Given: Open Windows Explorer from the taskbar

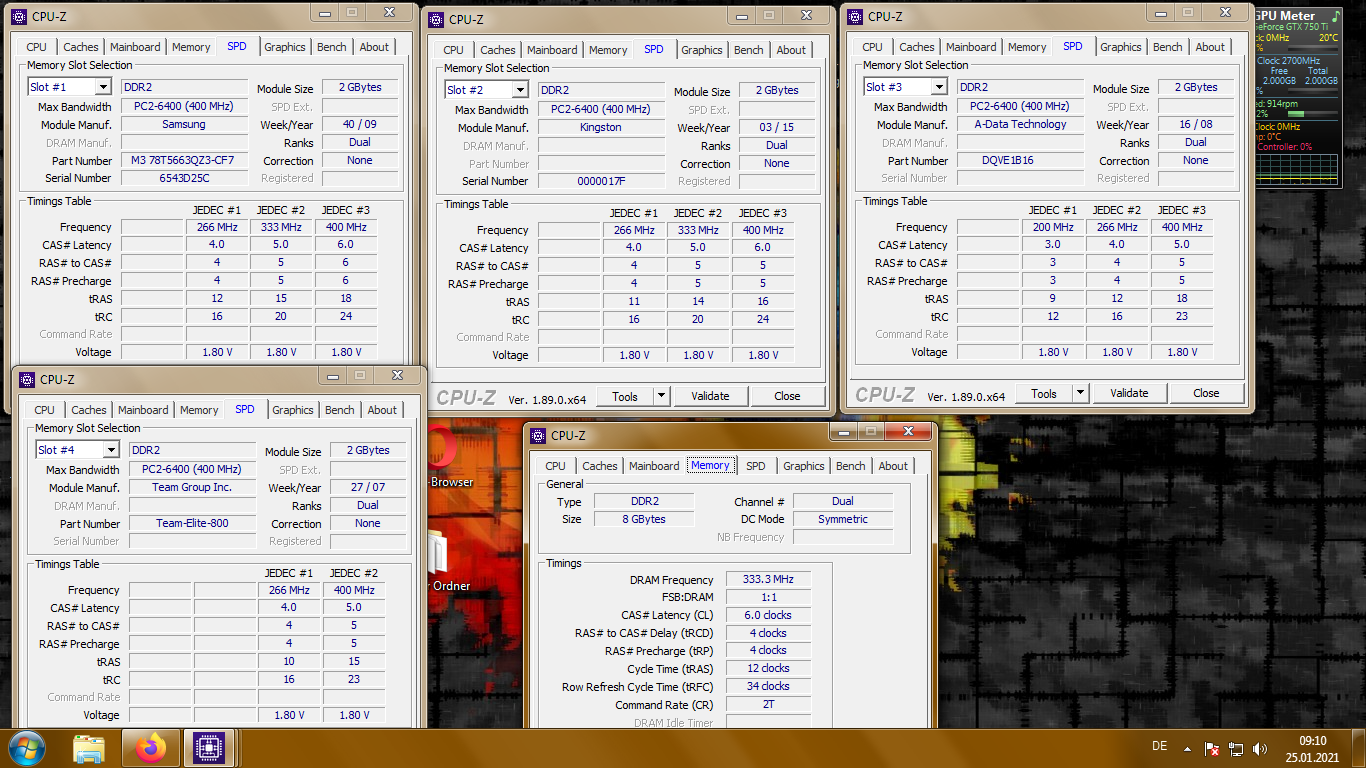Looking at the screenshot, I should pyautogui.click(x=90, y=748).
